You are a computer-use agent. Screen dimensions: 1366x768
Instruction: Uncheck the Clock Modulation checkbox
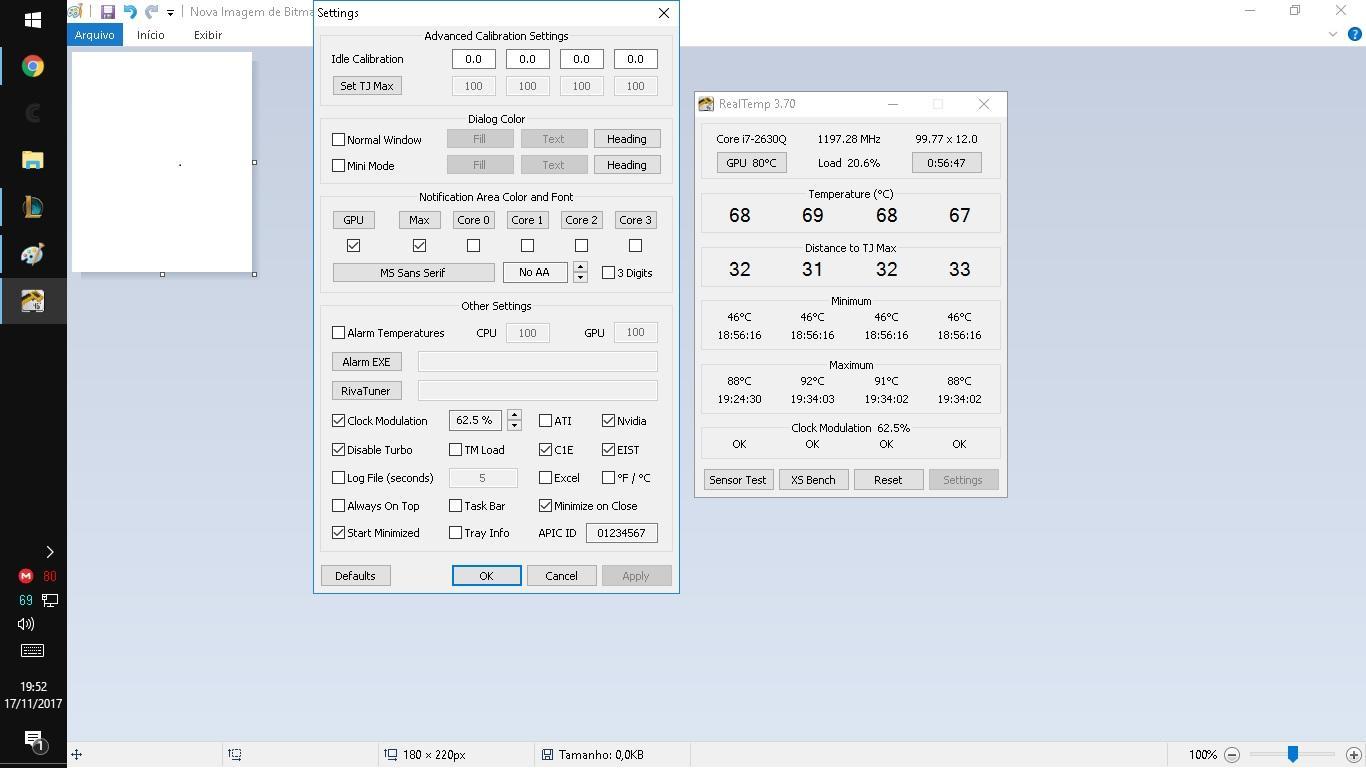click(x=338, y=421)
